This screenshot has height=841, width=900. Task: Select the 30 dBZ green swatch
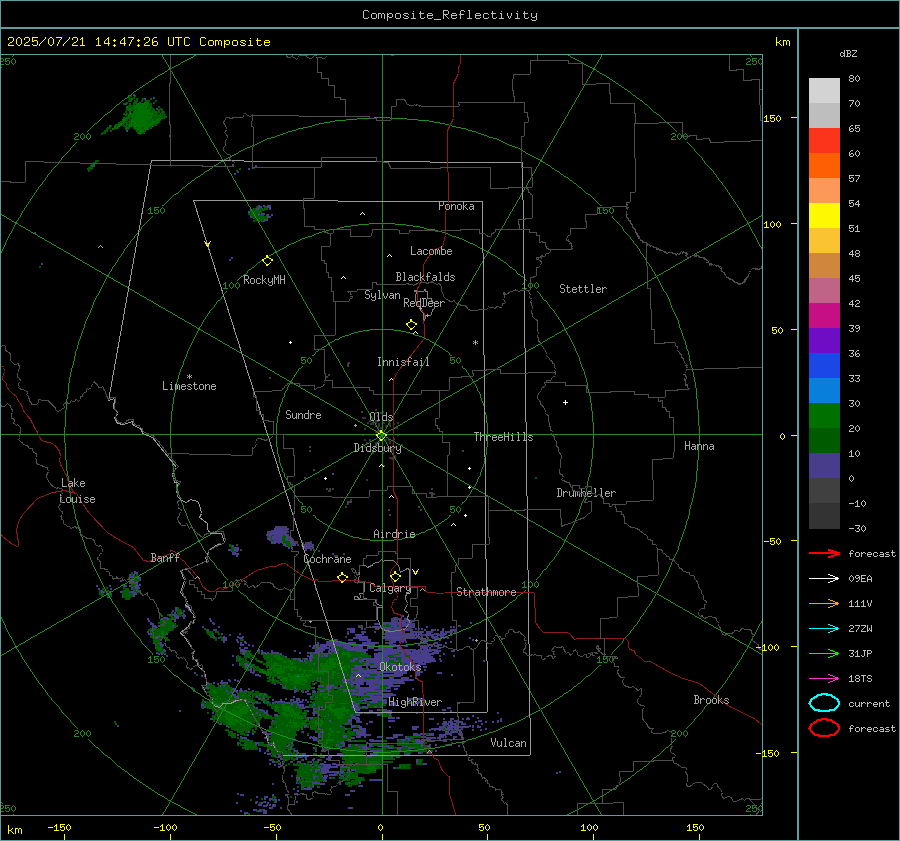824,415
